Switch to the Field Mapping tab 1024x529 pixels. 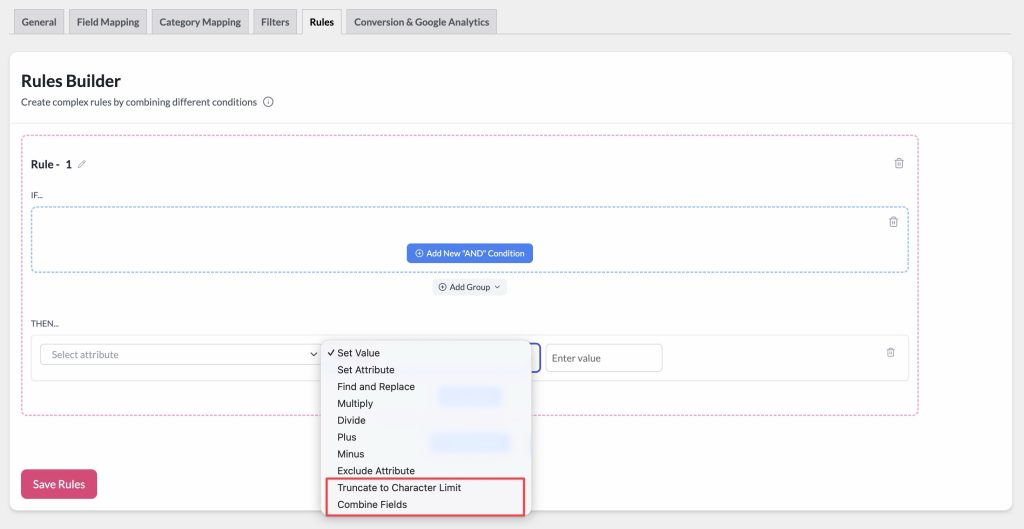click(x=108, y=22)
